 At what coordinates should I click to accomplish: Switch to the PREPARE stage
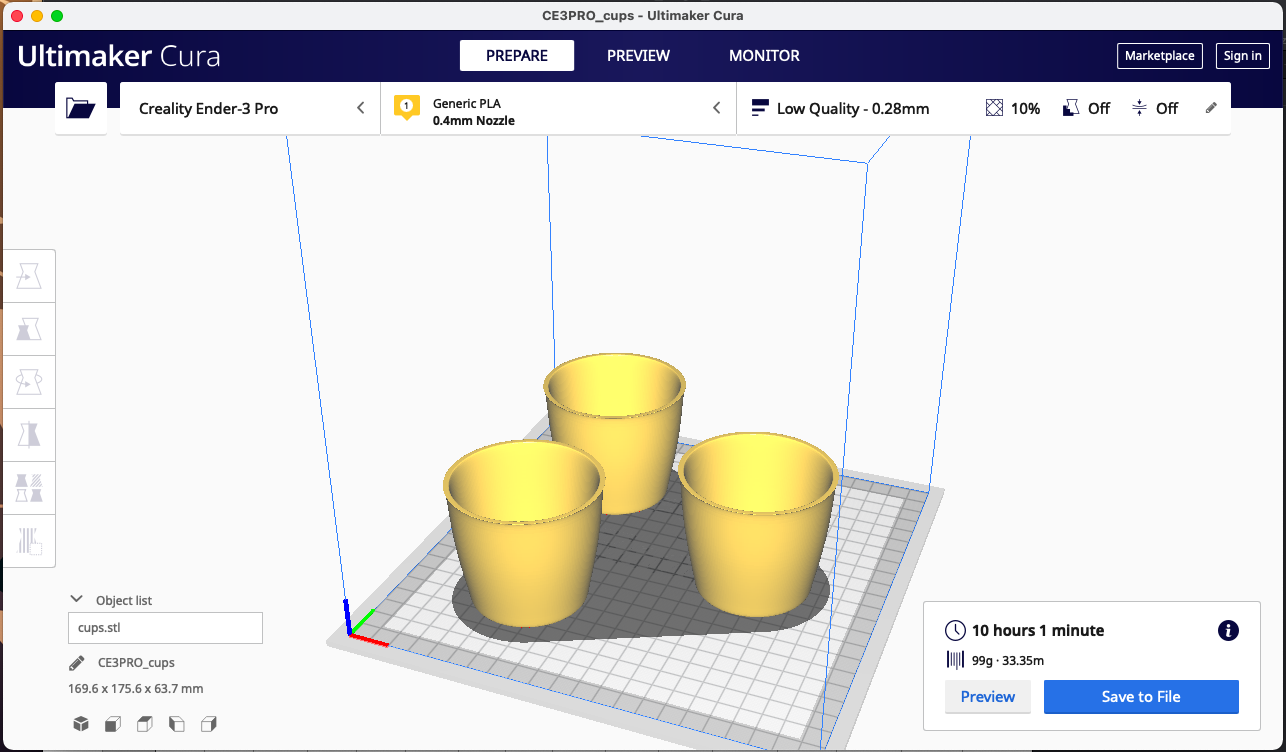click(x=517, y=56)
